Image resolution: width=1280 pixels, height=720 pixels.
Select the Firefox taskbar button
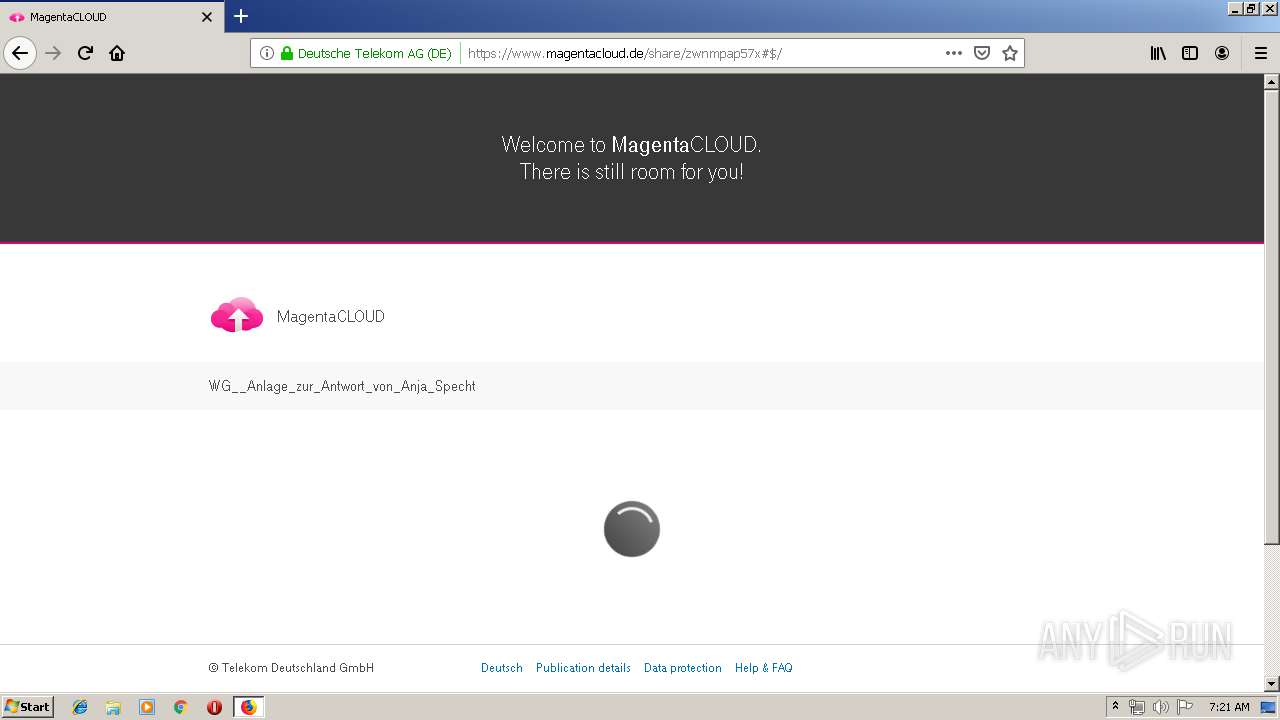pos(248,707)
